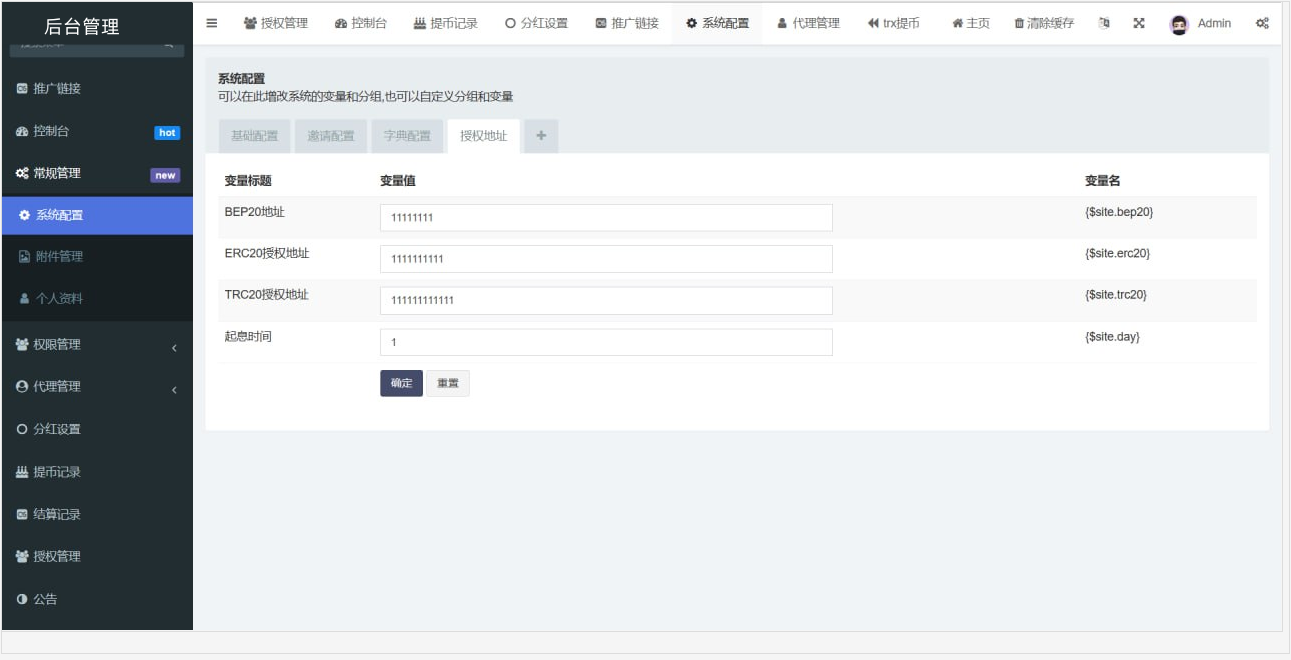Image resolution: width=1291 pixels, height=660 pixels.
Task: Click the 变量值 column header
Action: 398,181
